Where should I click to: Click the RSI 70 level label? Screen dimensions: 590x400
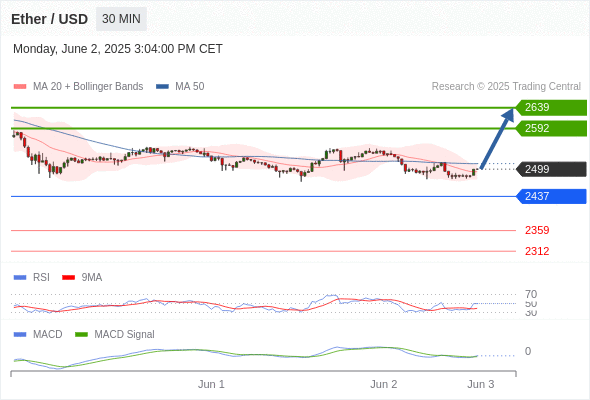click(x=531, y=294)
